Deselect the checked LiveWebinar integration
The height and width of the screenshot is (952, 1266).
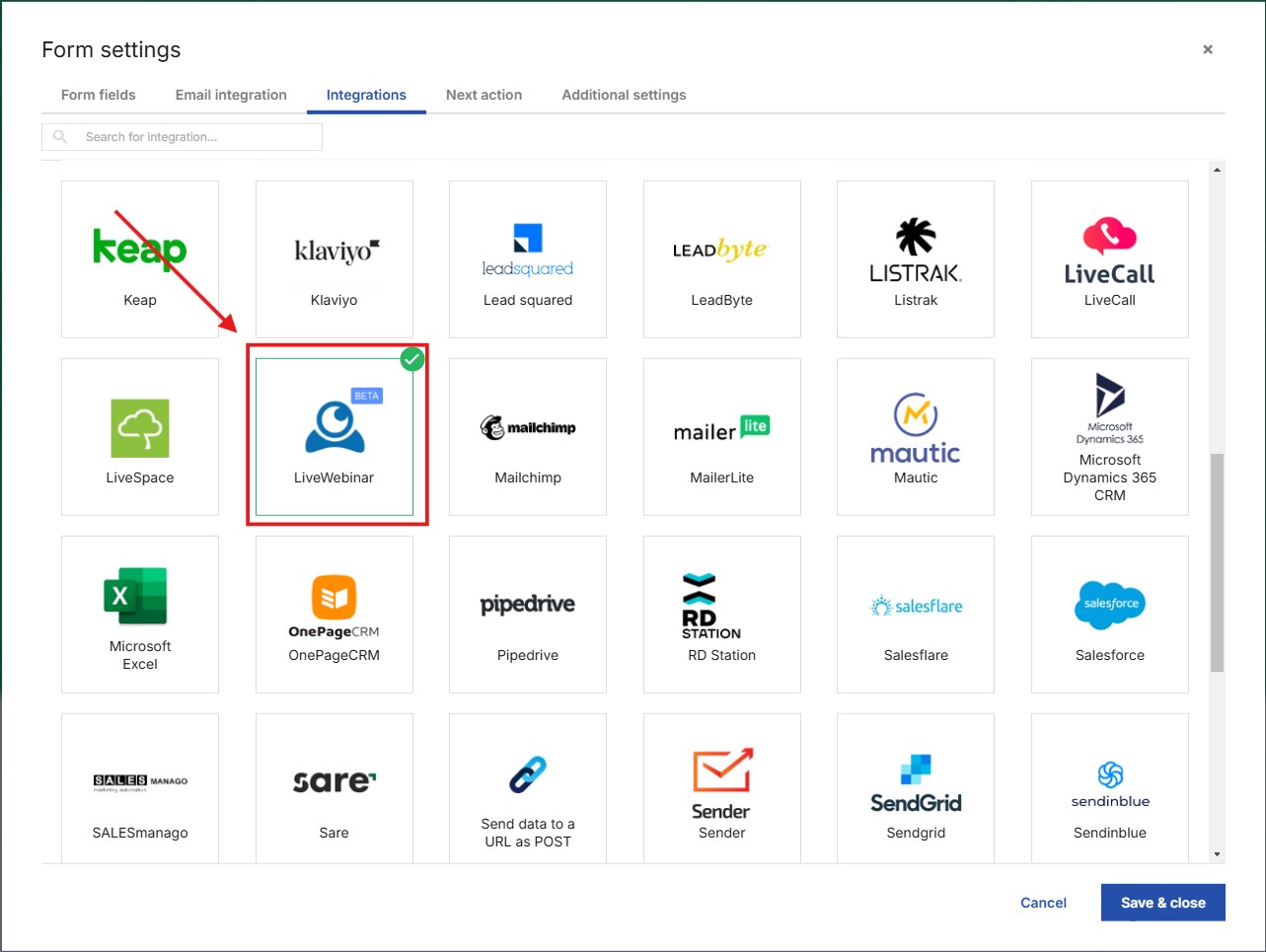(x=335, y=437)
